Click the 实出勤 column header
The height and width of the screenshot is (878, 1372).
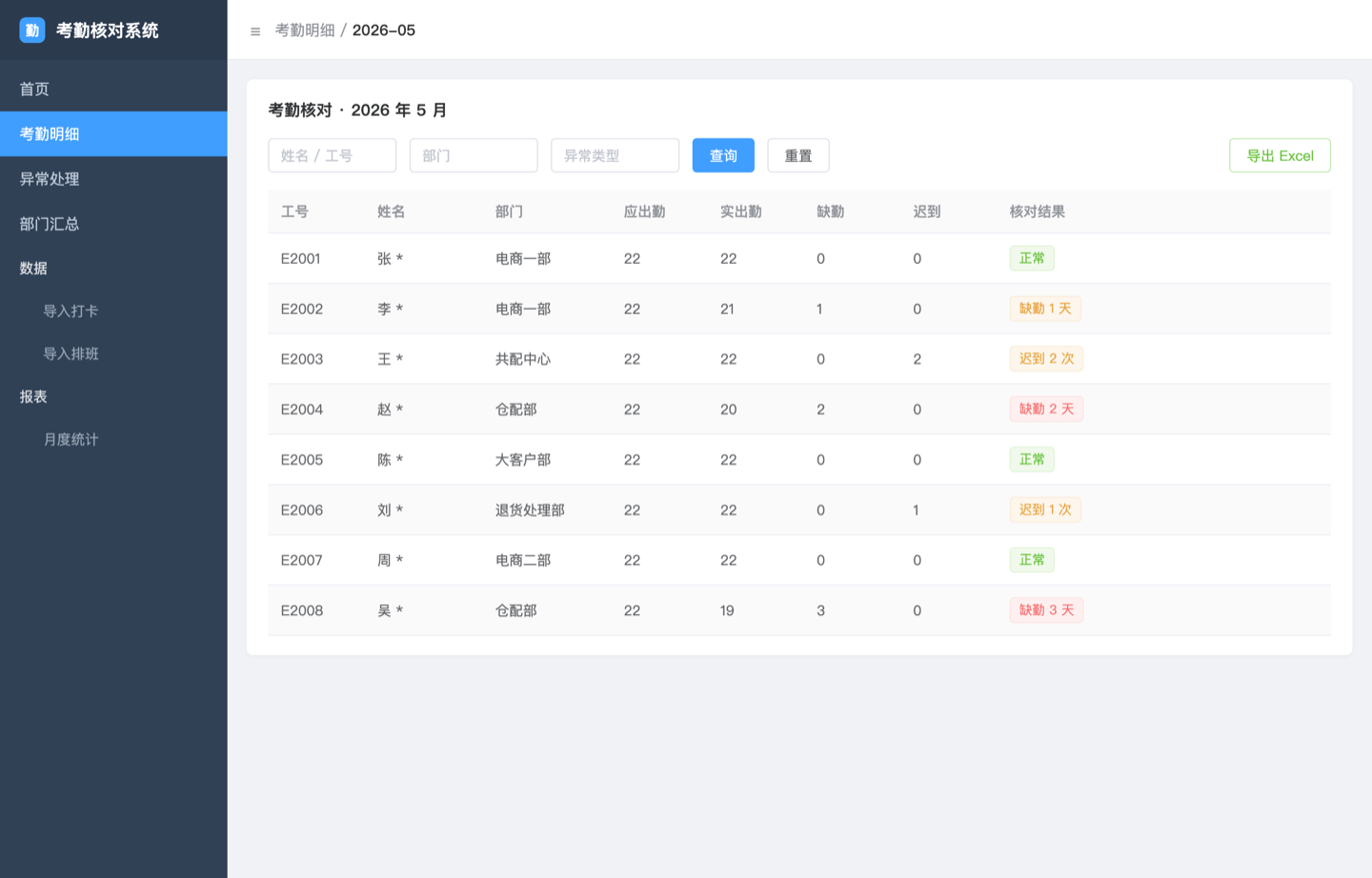click(741, 211)
